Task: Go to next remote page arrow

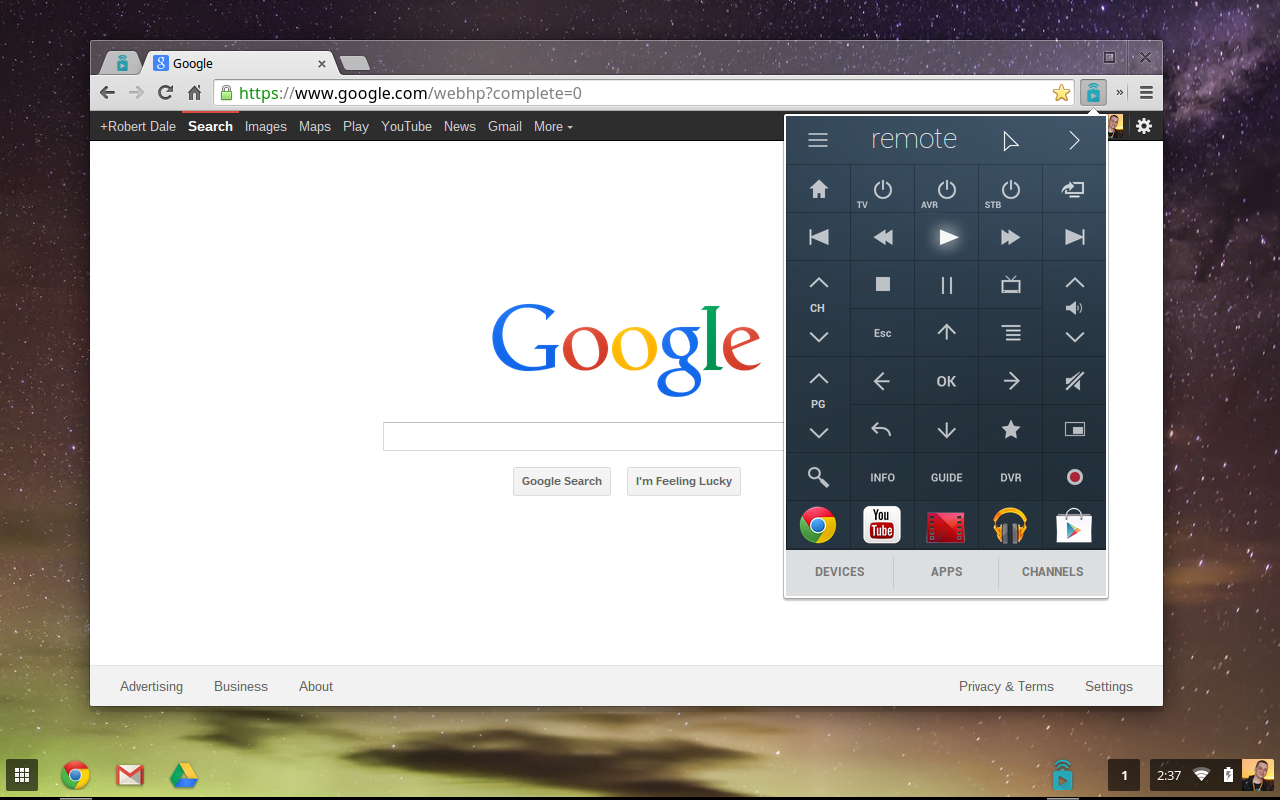Action: [1074, 141]
